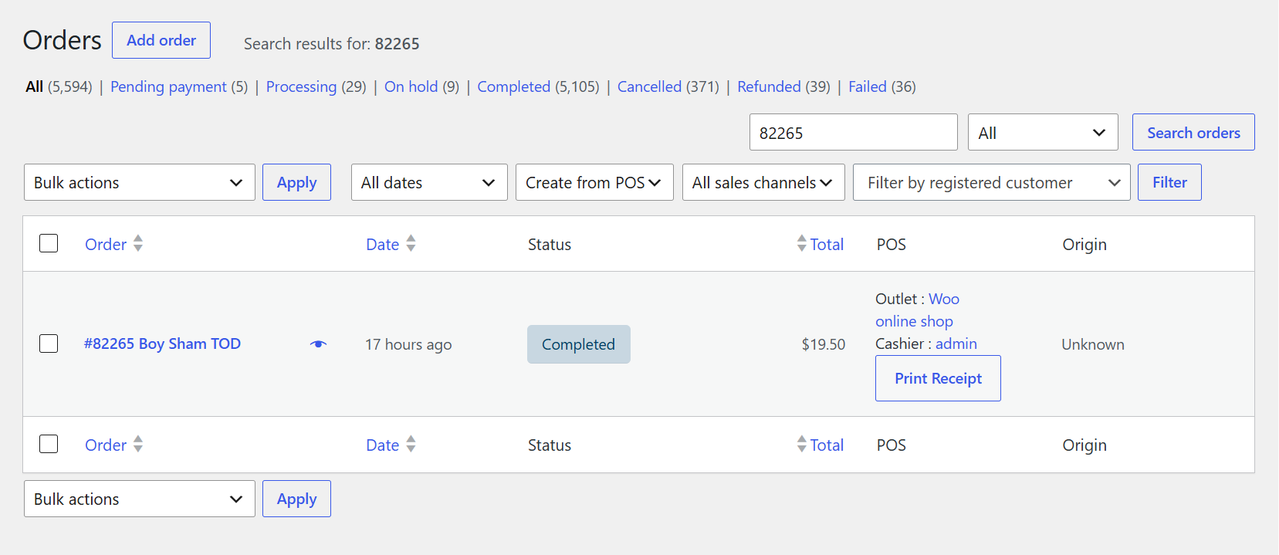The width and height of the screenshot is (1279, 555).
Task: Sort using the bottom Total column arrows
Action: click(x=801, y=445)
